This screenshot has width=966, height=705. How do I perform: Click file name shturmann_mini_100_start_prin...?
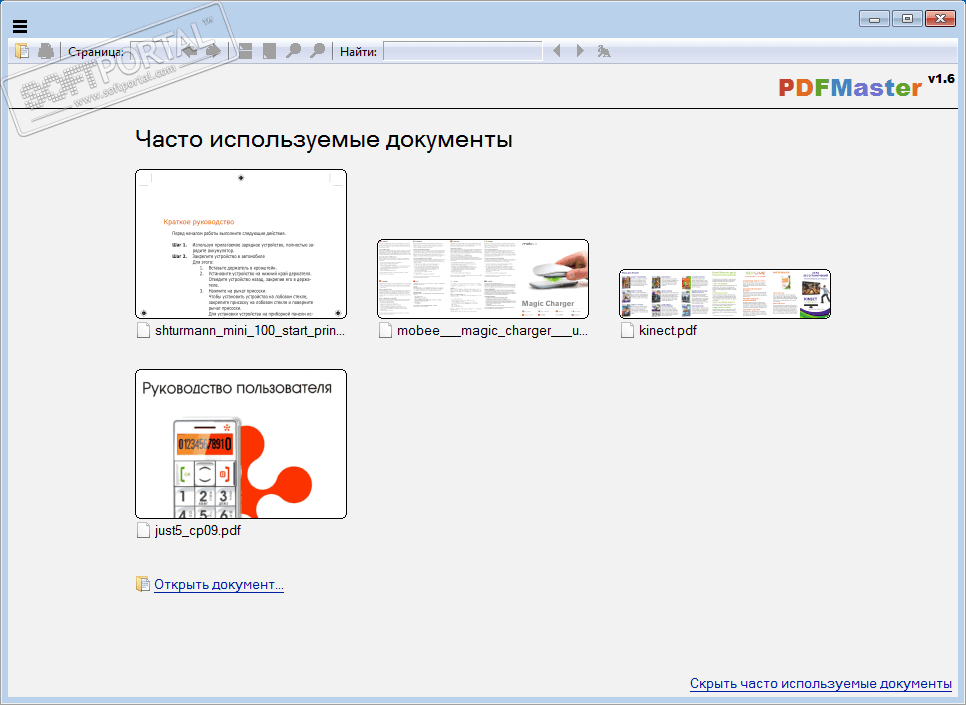250,330
